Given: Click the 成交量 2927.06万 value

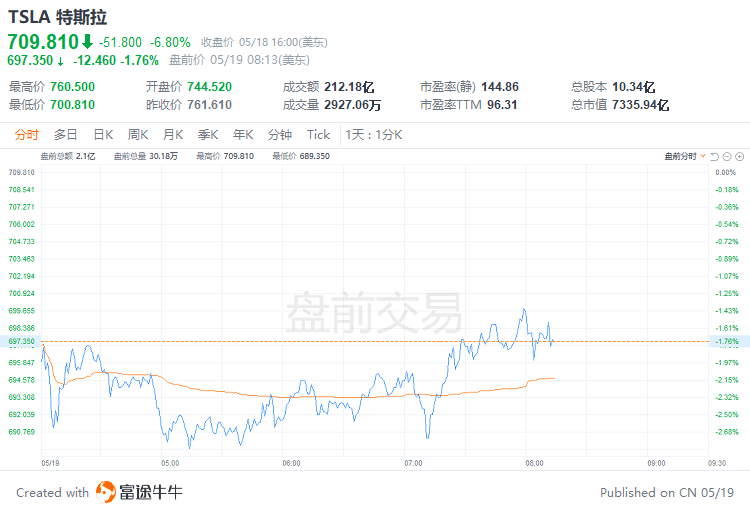Looking at the screenshot, I should [x=353, y=105].
